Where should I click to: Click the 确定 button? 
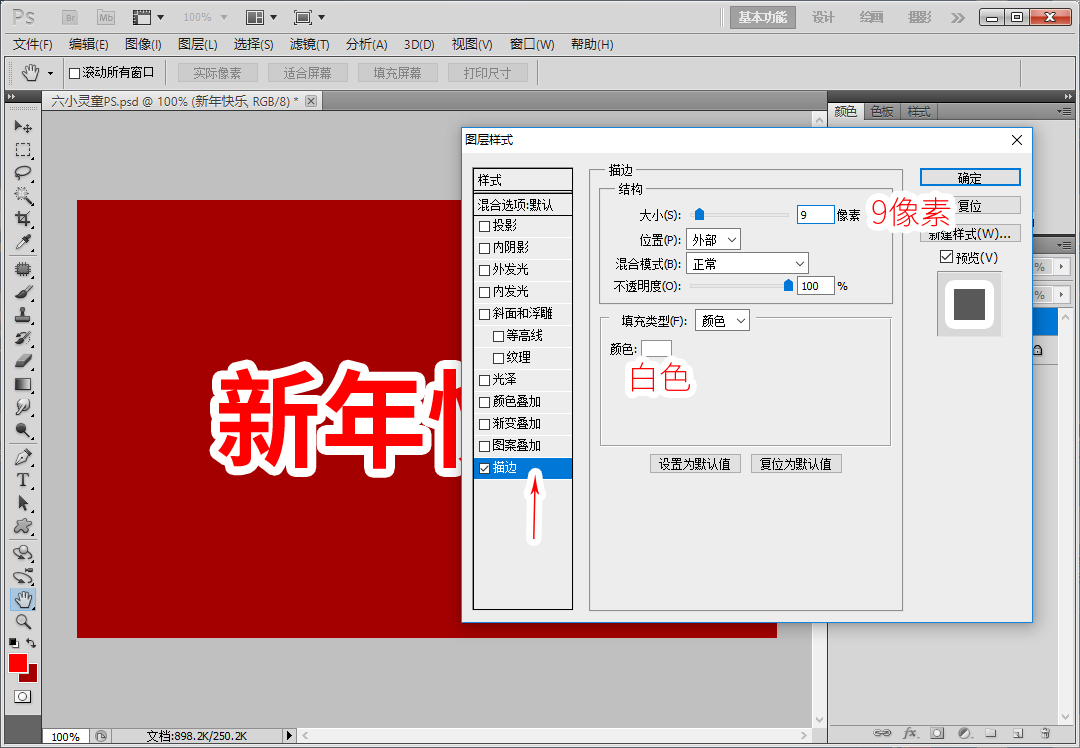click(970, 178)
